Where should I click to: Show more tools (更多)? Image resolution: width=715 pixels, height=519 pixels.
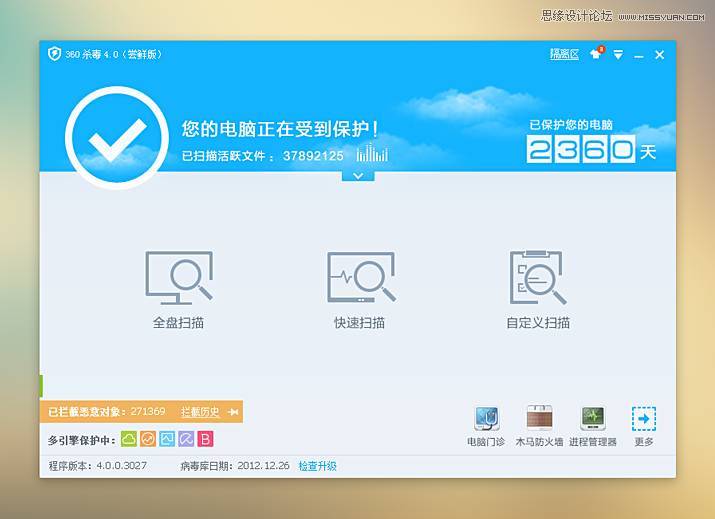coord(644,426)
